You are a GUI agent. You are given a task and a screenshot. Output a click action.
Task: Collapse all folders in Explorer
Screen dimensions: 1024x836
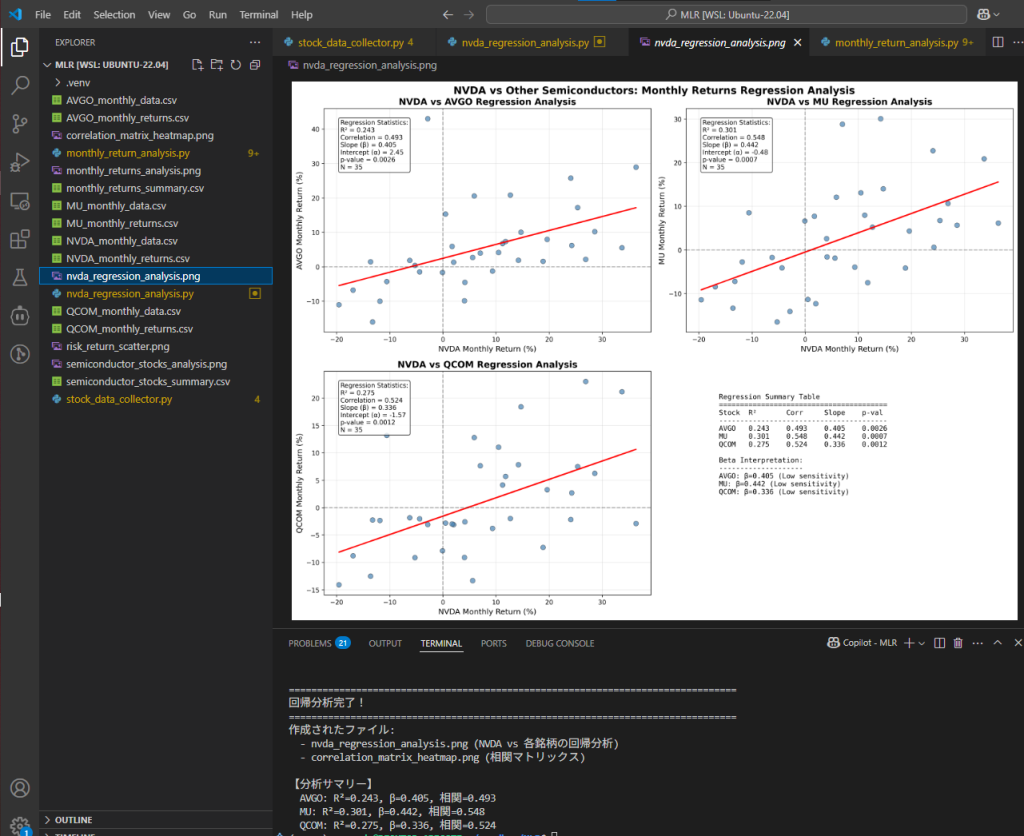click(255, 65)
